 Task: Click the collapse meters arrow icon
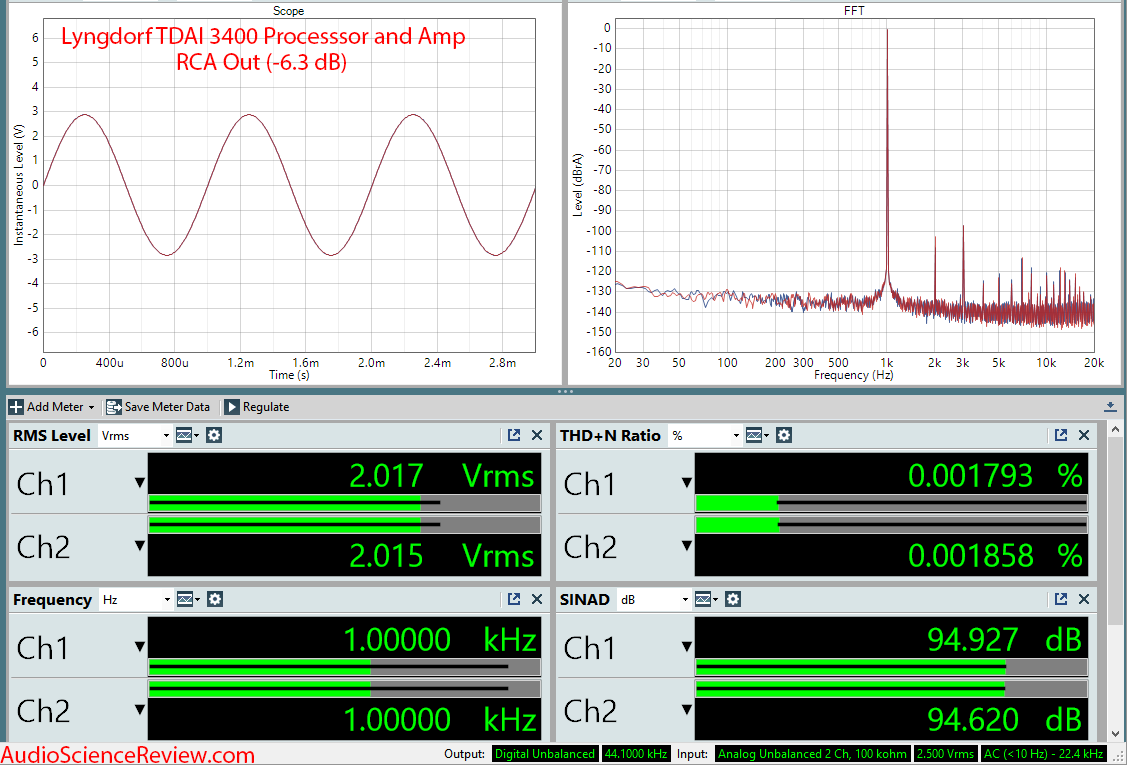(1110, 407)
